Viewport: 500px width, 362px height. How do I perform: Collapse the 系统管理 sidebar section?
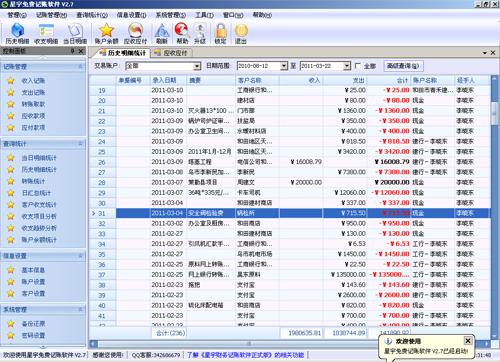(x=80, y=310)
